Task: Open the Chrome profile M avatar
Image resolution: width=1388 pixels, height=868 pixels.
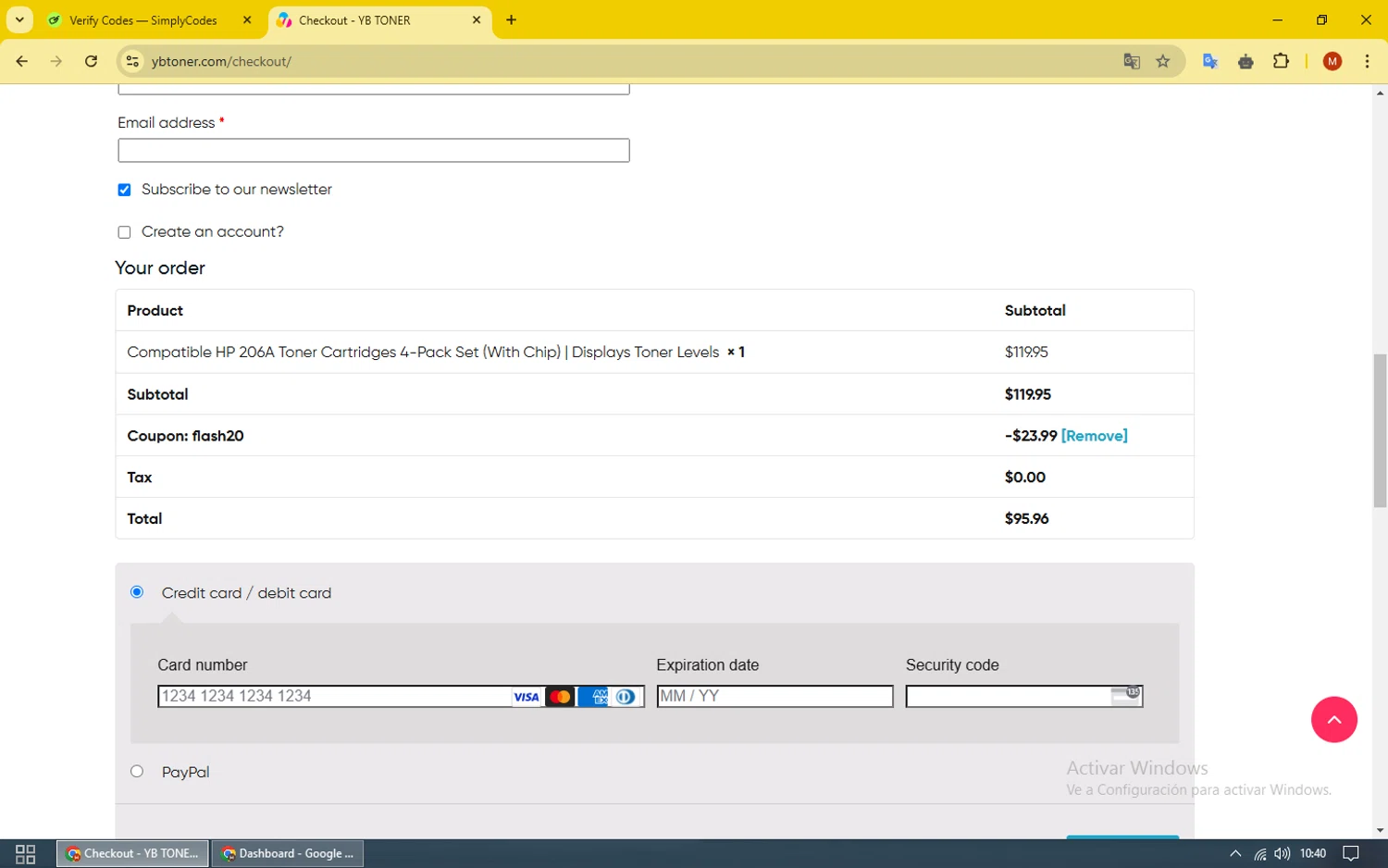Action: [x=1332, y=62]
